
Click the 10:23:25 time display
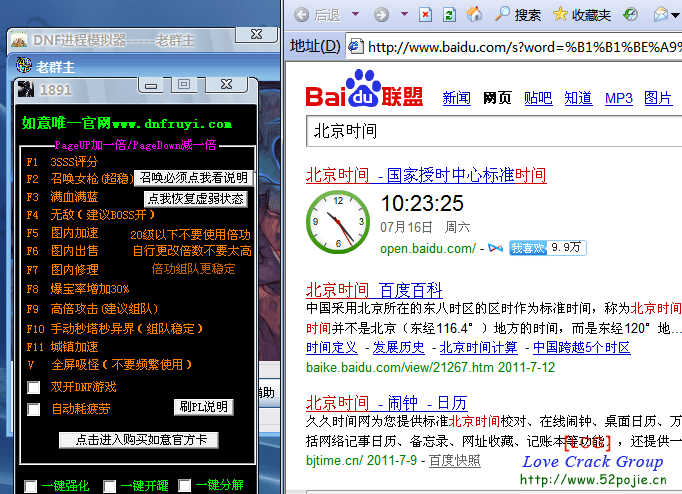pos(422,204)
